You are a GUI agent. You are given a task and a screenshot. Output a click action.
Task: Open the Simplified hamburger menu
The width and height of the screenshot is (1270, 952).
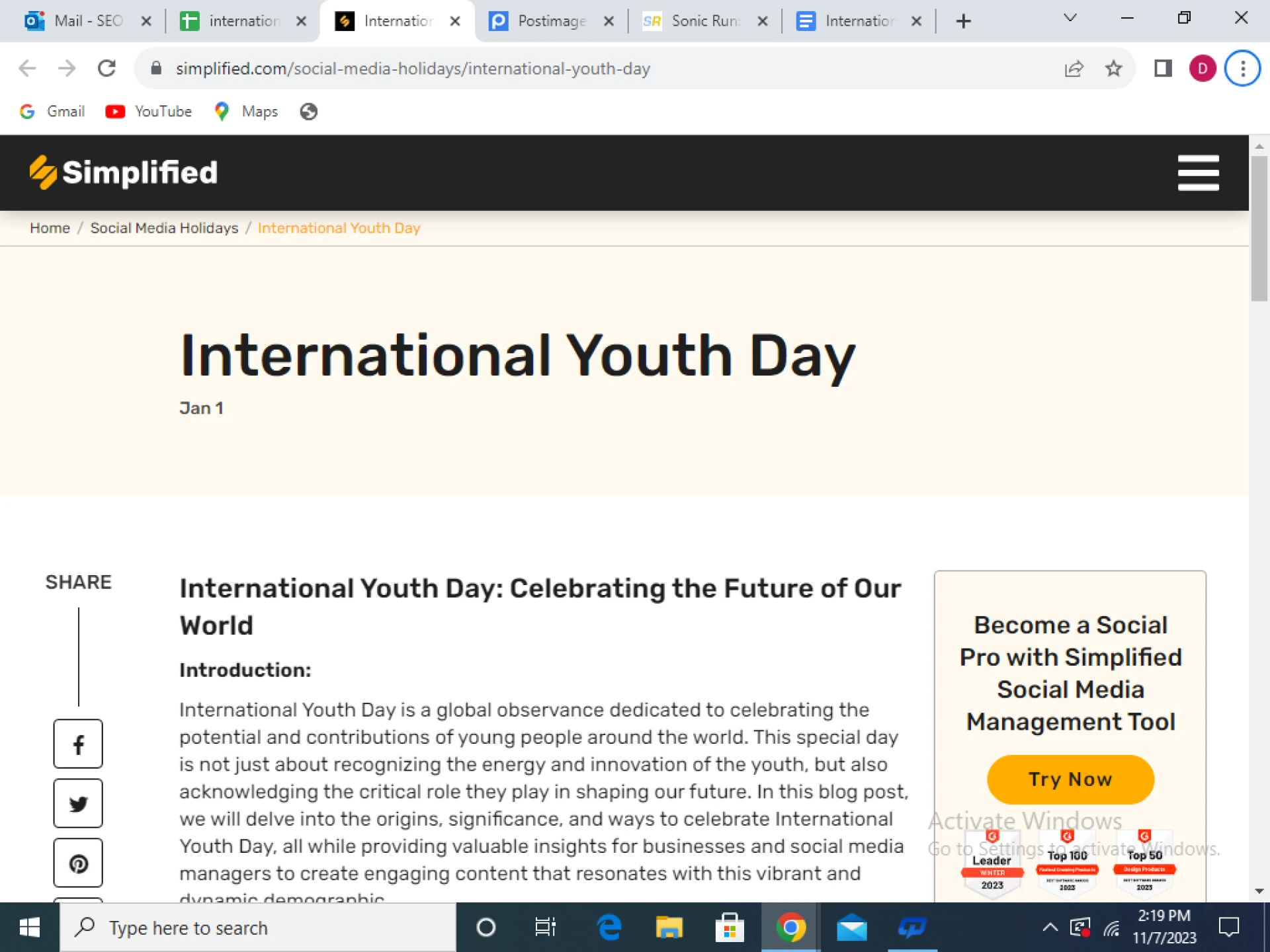(1198, 173)
